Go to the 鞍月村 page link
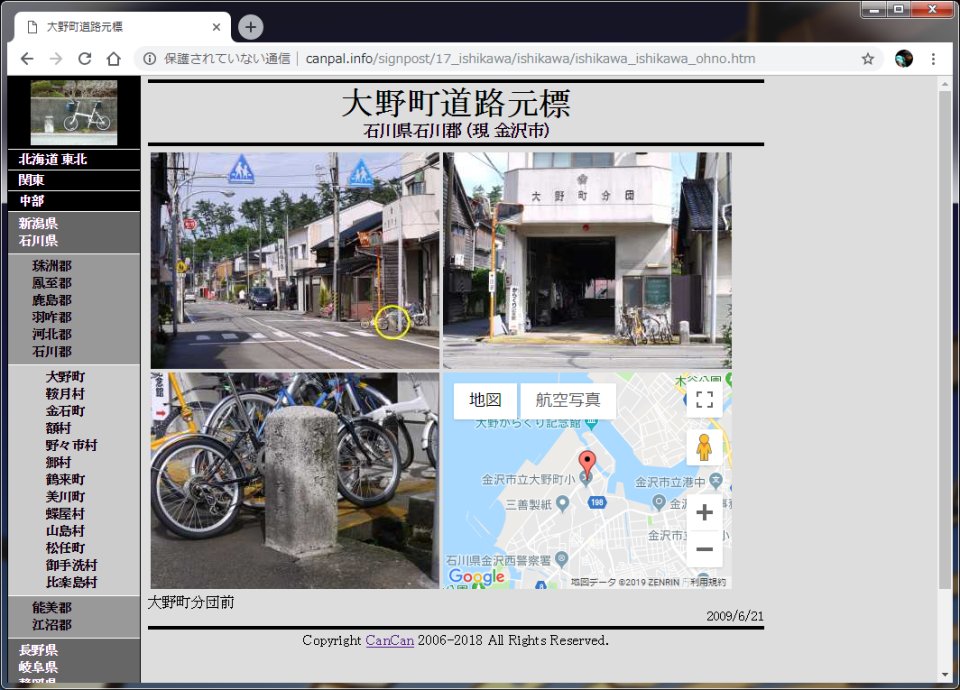The width and height of the screenshot is (960, 690). [x=65, y=394]
